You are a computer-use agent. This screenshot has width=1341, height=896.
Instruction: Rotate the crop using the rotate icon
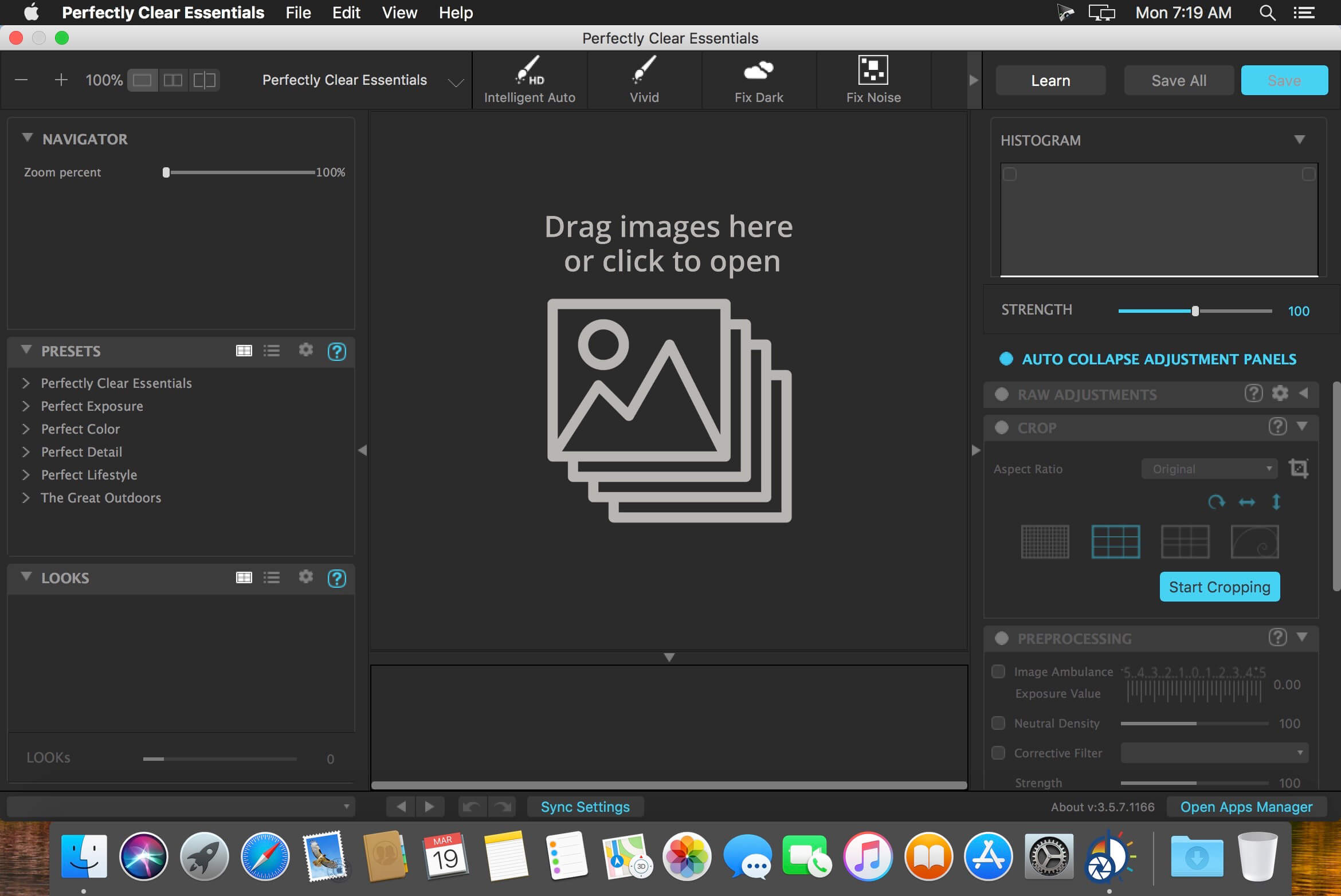[x=1215, y=502]
